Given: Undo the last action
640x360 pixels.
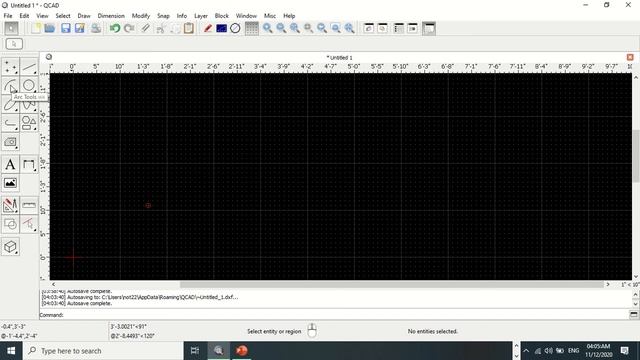Looking at the screenshot, I should 115,28.
